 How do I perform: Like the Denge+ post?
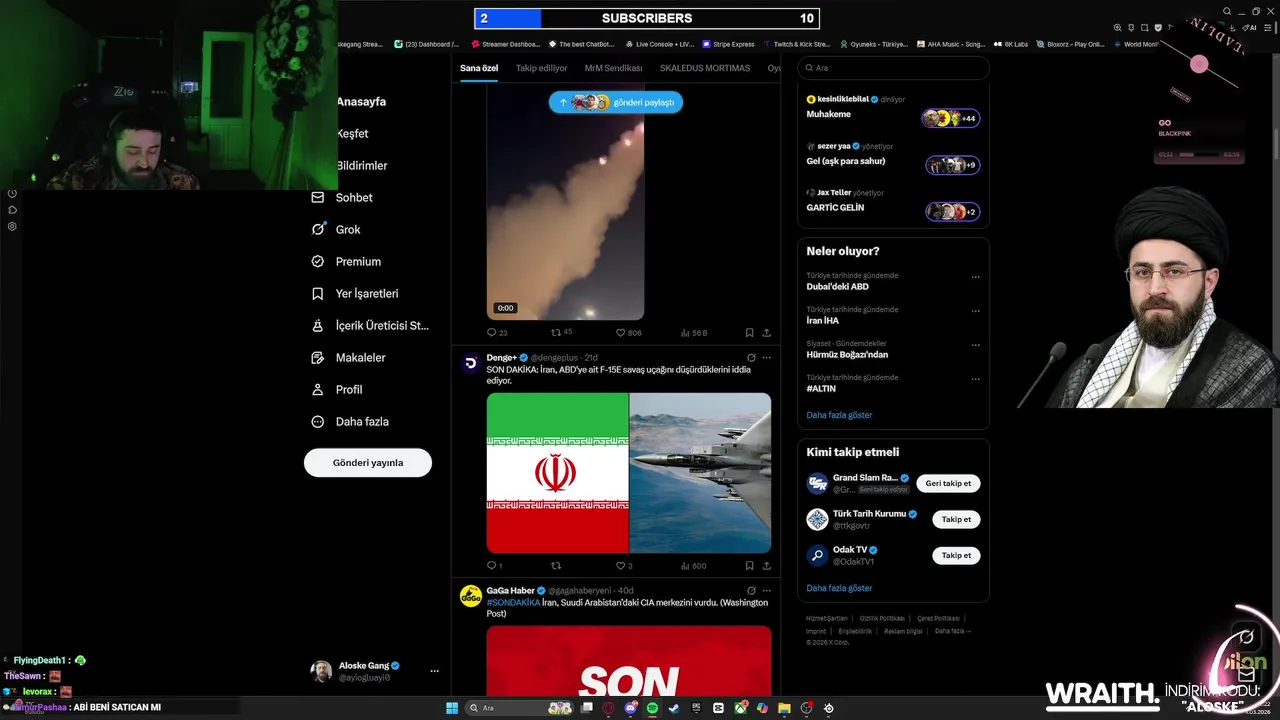624,566
